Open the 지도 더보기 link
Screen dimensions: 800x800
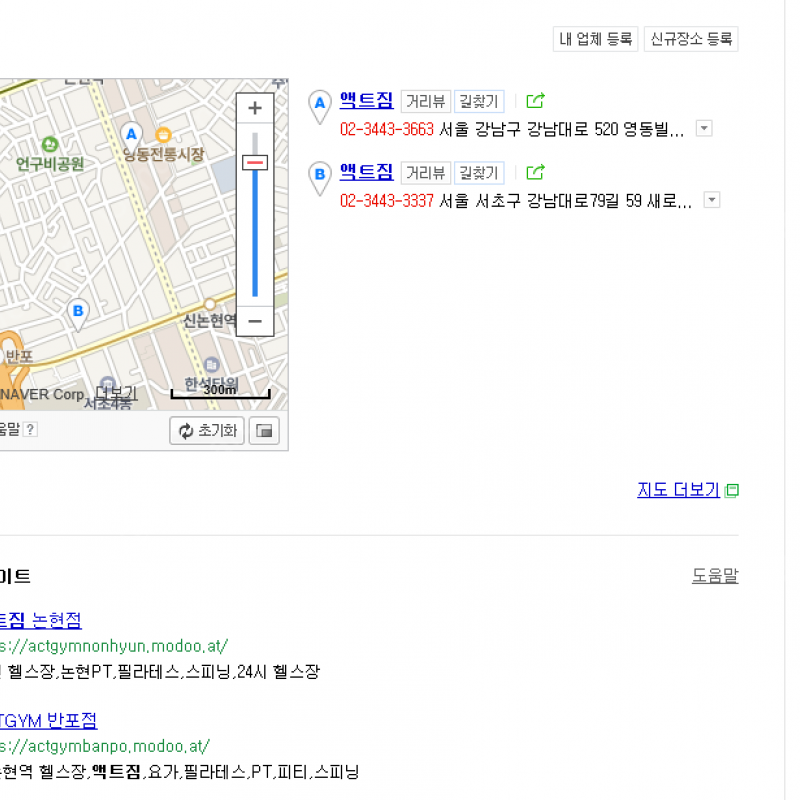tap(678, 490)
